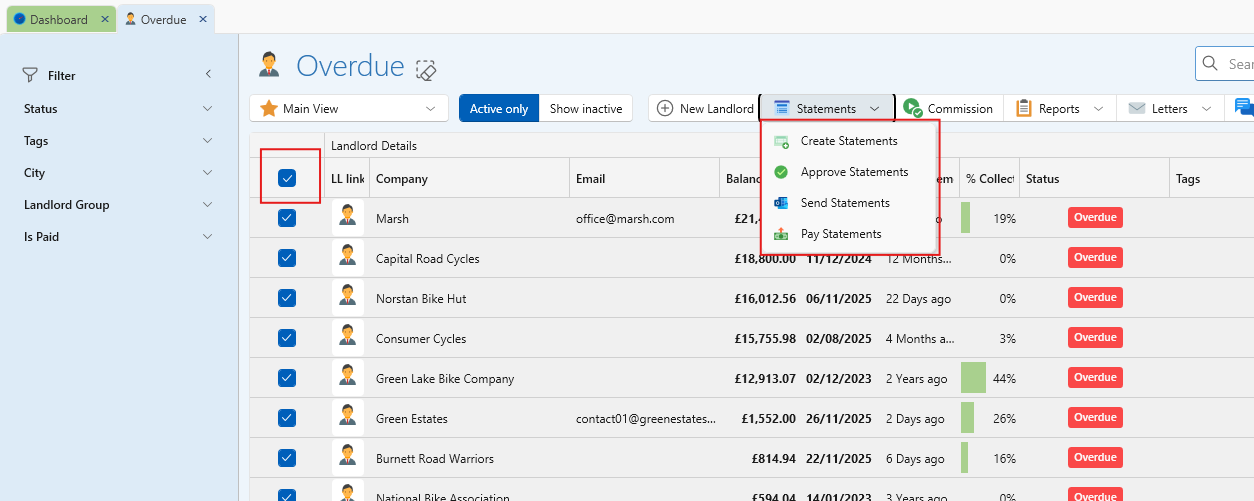Uncheck the Capital Road Cycles checkbox
Viewport: 1254px width, 501px height.
287,258
